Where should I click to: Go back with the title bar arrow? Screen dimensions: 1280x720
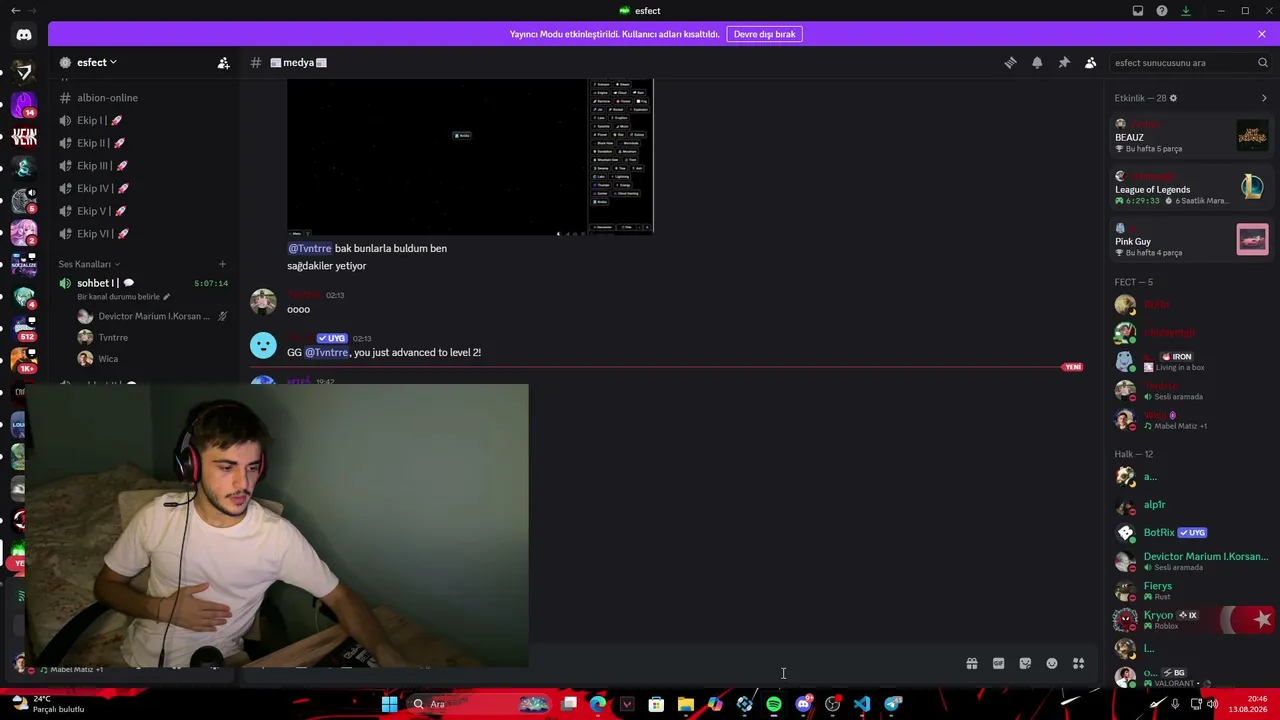pyautogui.click(x=15, y=11)
